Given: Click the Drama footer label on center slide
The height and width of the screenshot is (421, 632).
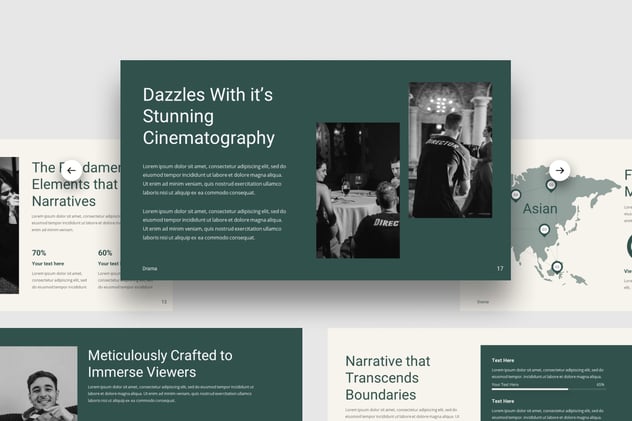Looking at the screenshot, I should (150, 268).
